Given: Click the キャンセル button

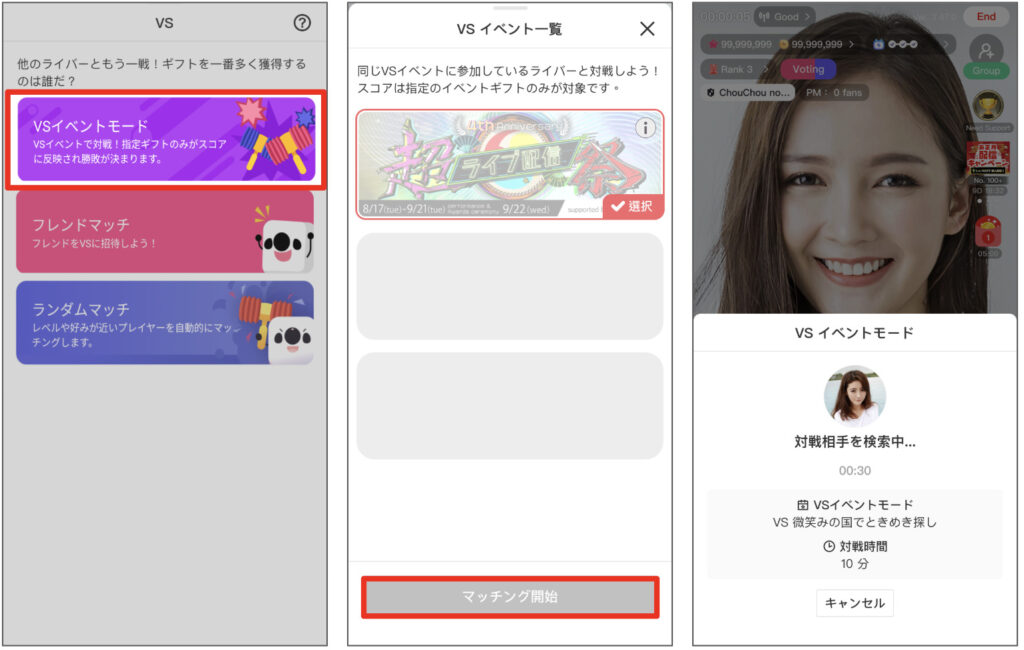Looking at the screenshot, I should click(x=855, y=603).
